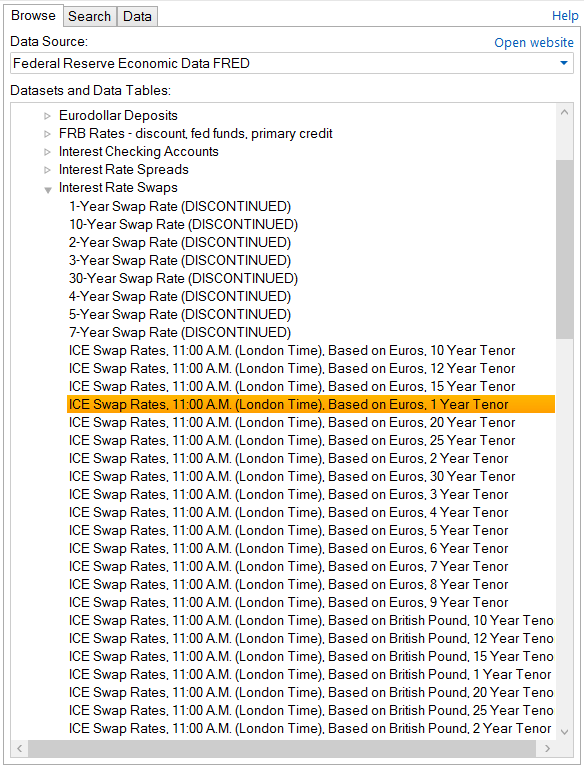Select ICE Swap Rates British Pound 15 Year Tenor
584x768 pixels.
coord(311,657)
